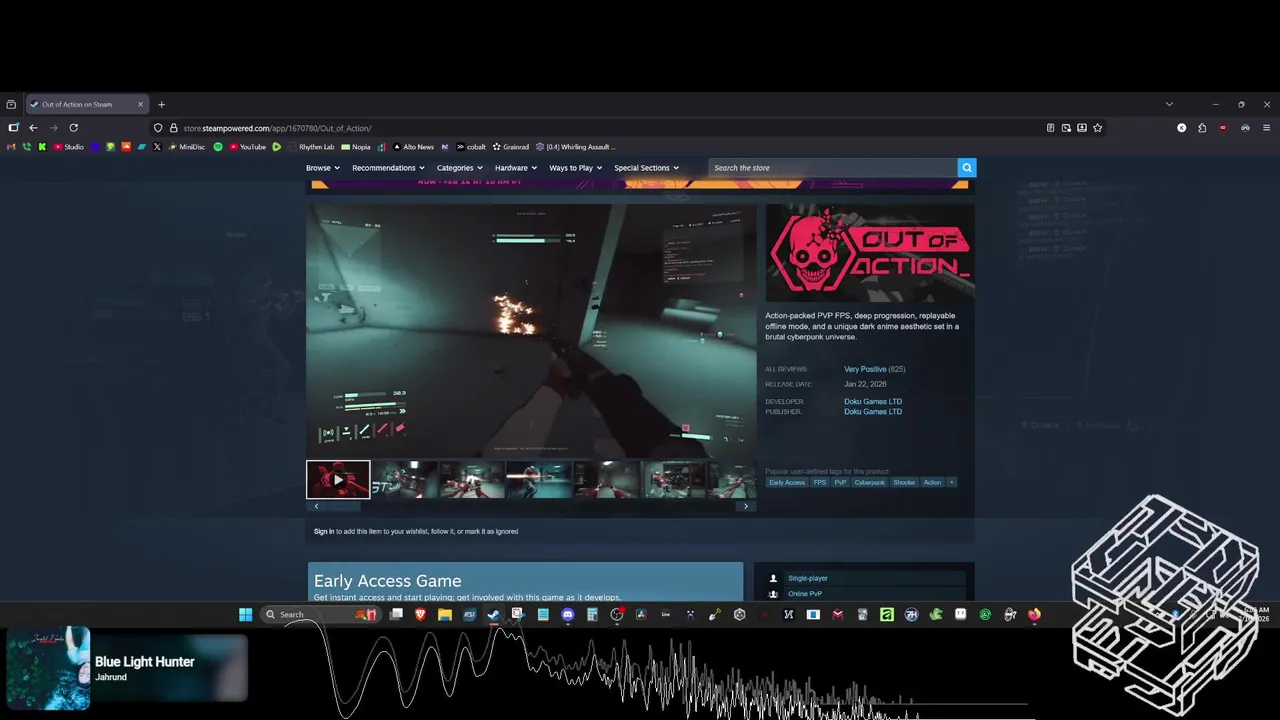Open the Grainrad bookmark

510,147
